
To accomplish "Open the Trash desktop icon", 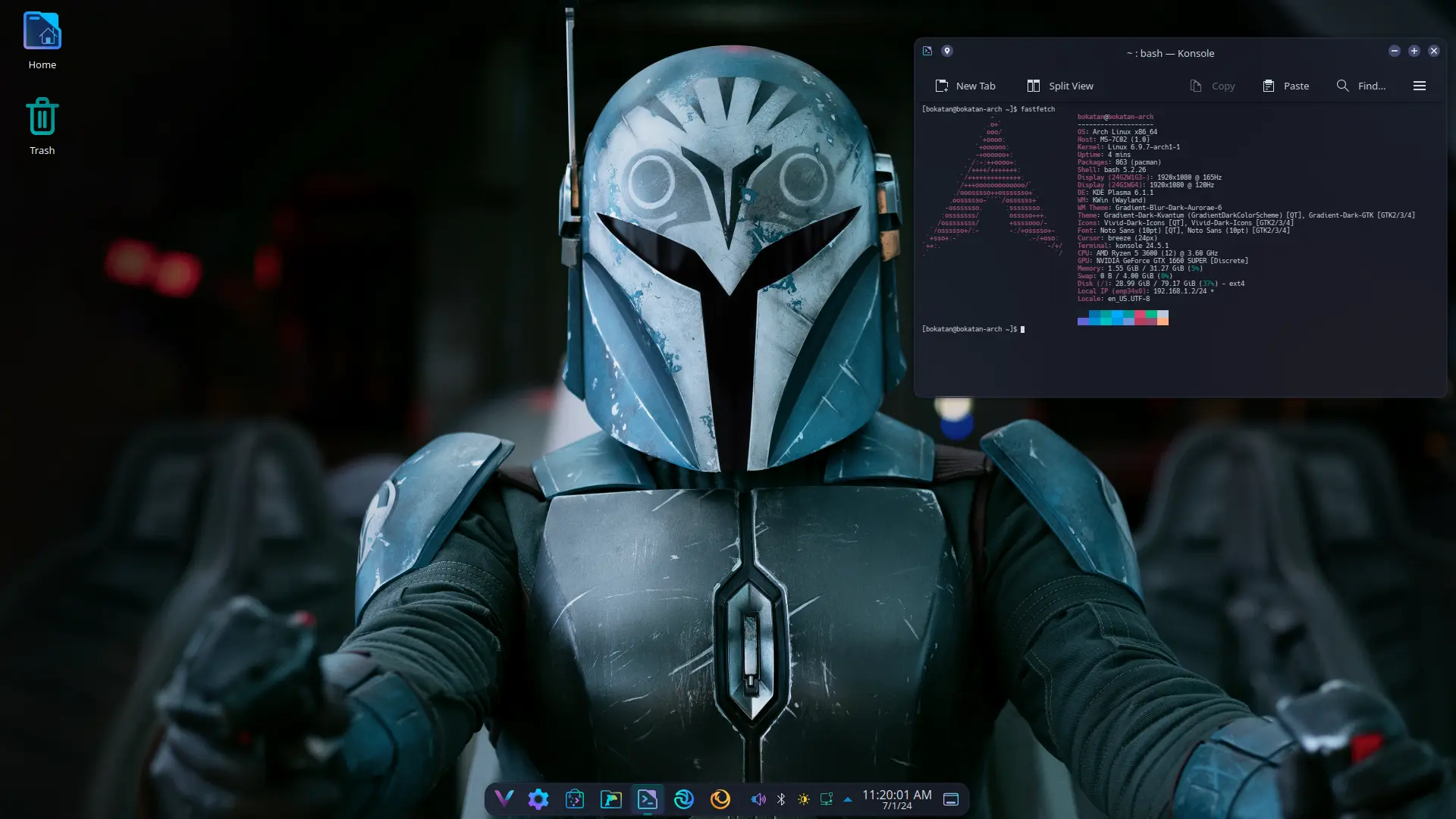I will pos(42,127).
